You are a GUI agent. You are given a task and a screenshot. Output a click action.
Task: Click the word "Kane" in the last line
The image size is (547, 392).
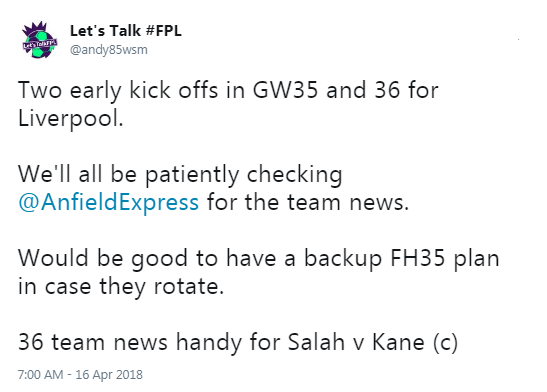pos(398,342)
